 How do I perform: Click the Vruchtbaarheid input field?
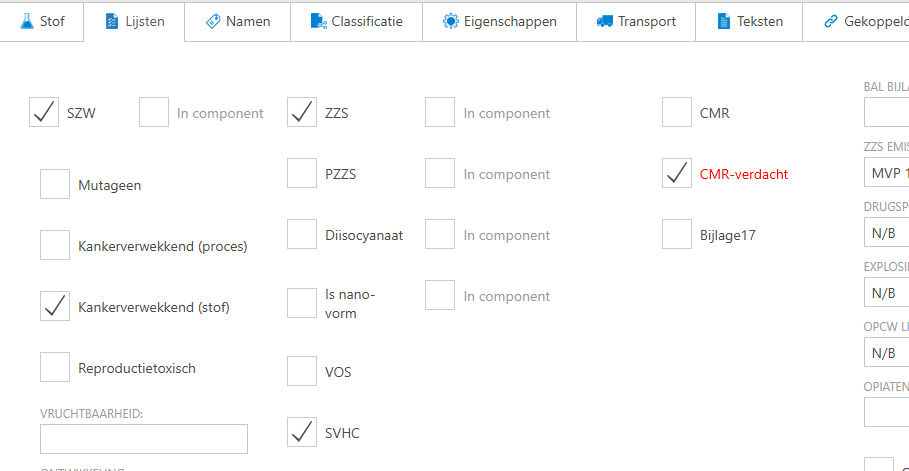point(144,439)
